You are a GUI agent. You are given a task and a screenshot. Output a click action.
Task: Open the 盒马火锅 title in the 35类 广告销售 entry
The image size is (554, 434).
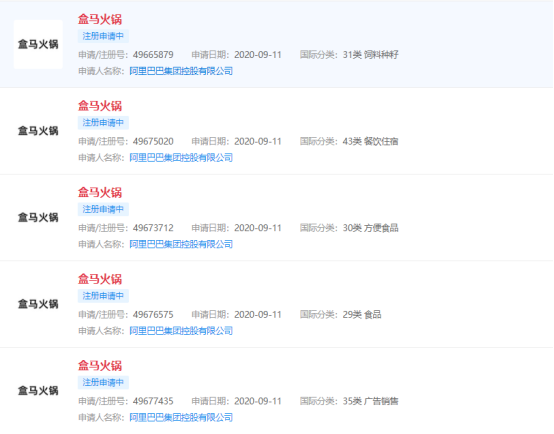100,365
